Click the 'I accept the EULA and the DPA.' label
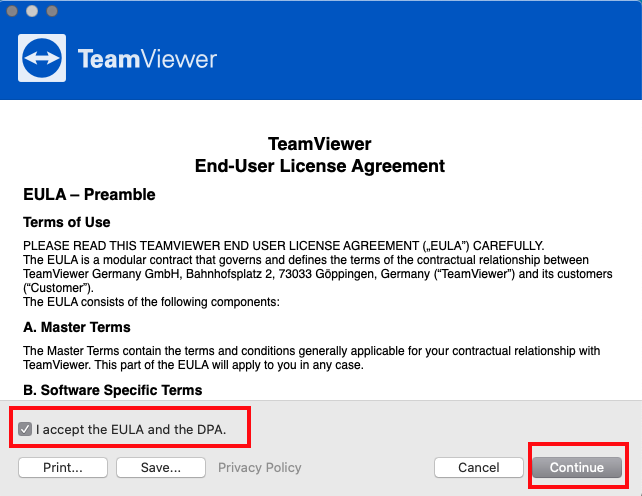642x496 pixels. pyautogui.click(x=131, y=429)
